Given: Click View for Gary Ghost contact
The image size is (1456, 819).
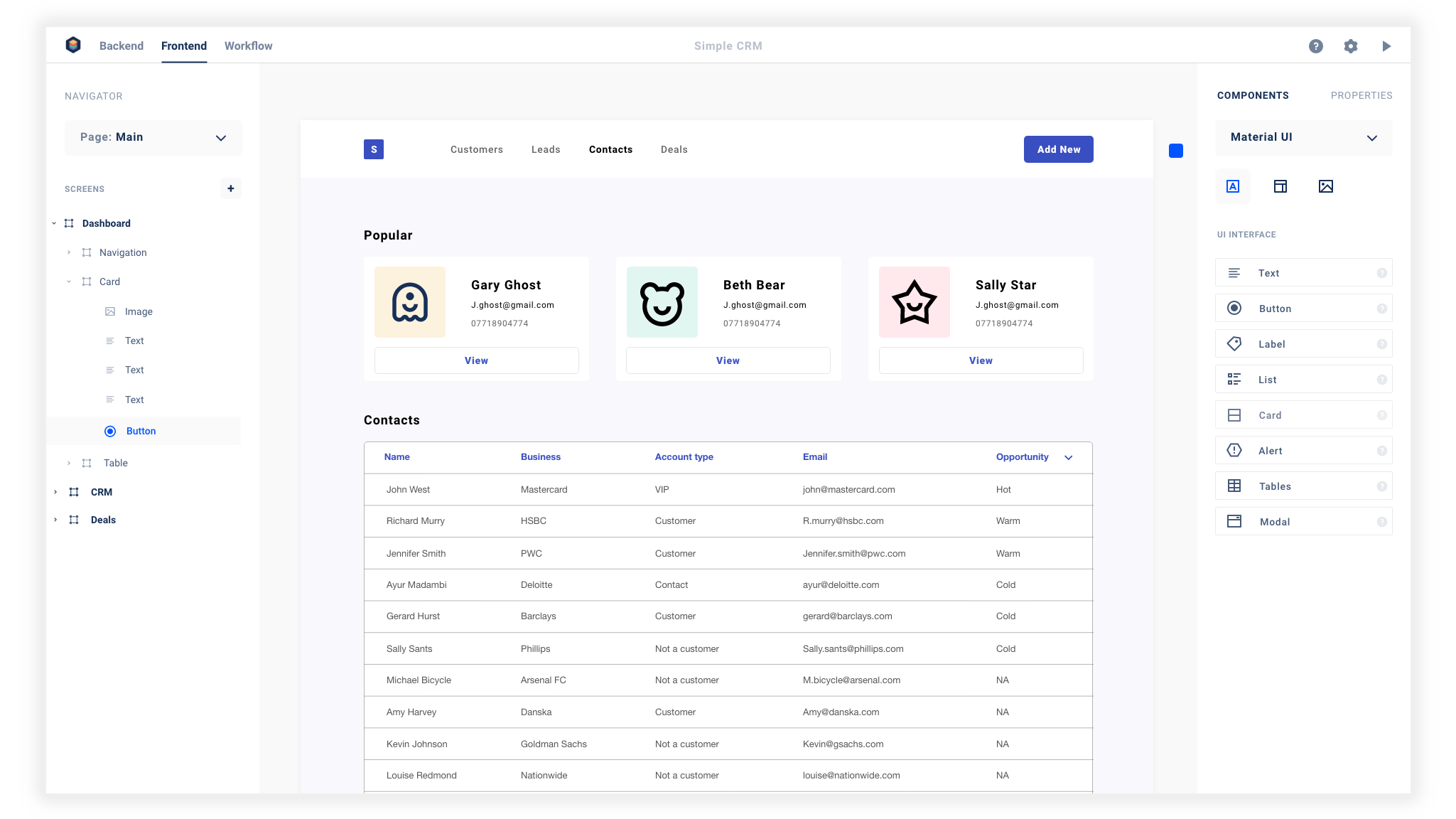Looking at the screenshot, I should point(476,360).
